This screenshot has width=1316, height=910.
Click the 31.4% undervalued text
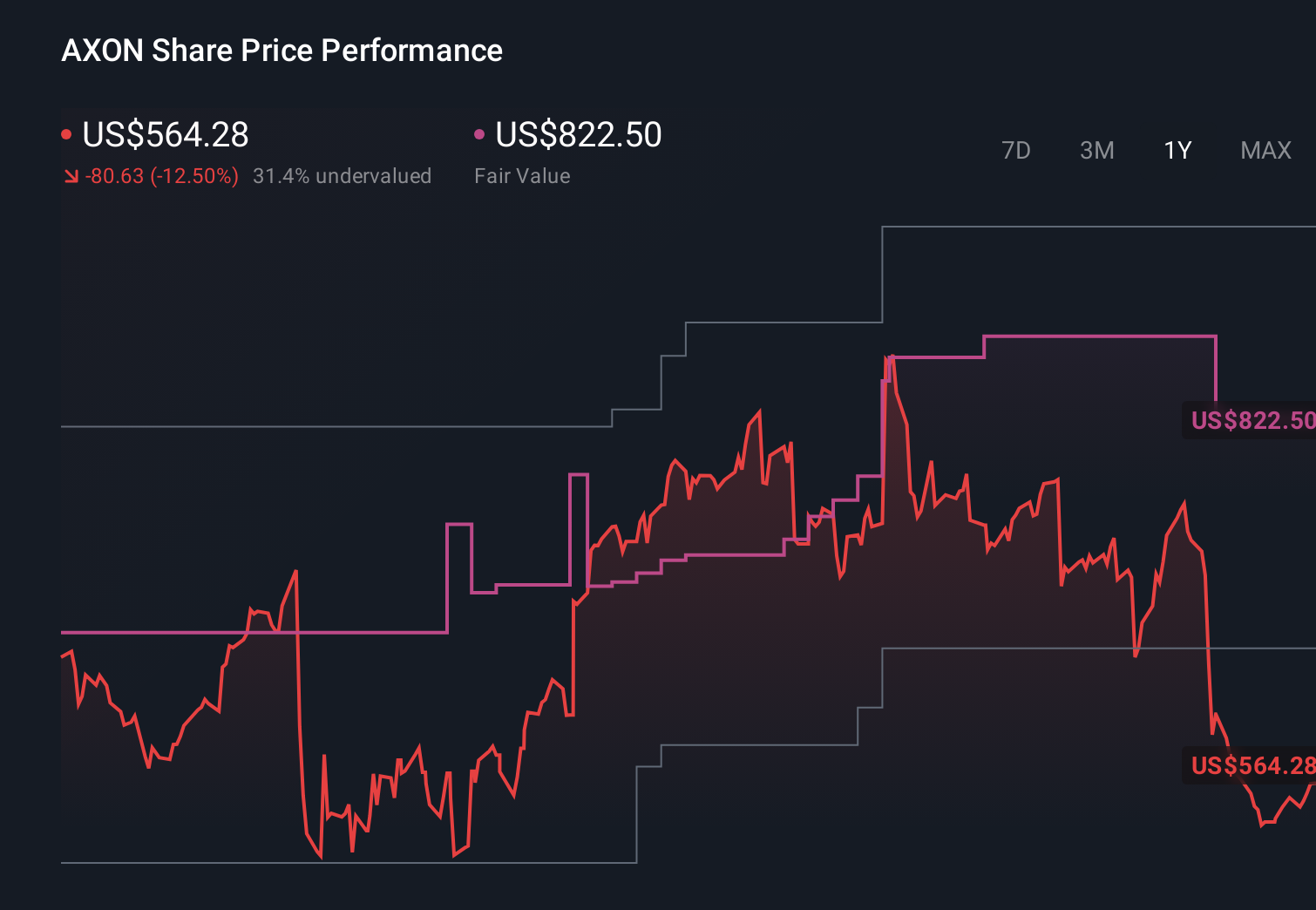342,175
